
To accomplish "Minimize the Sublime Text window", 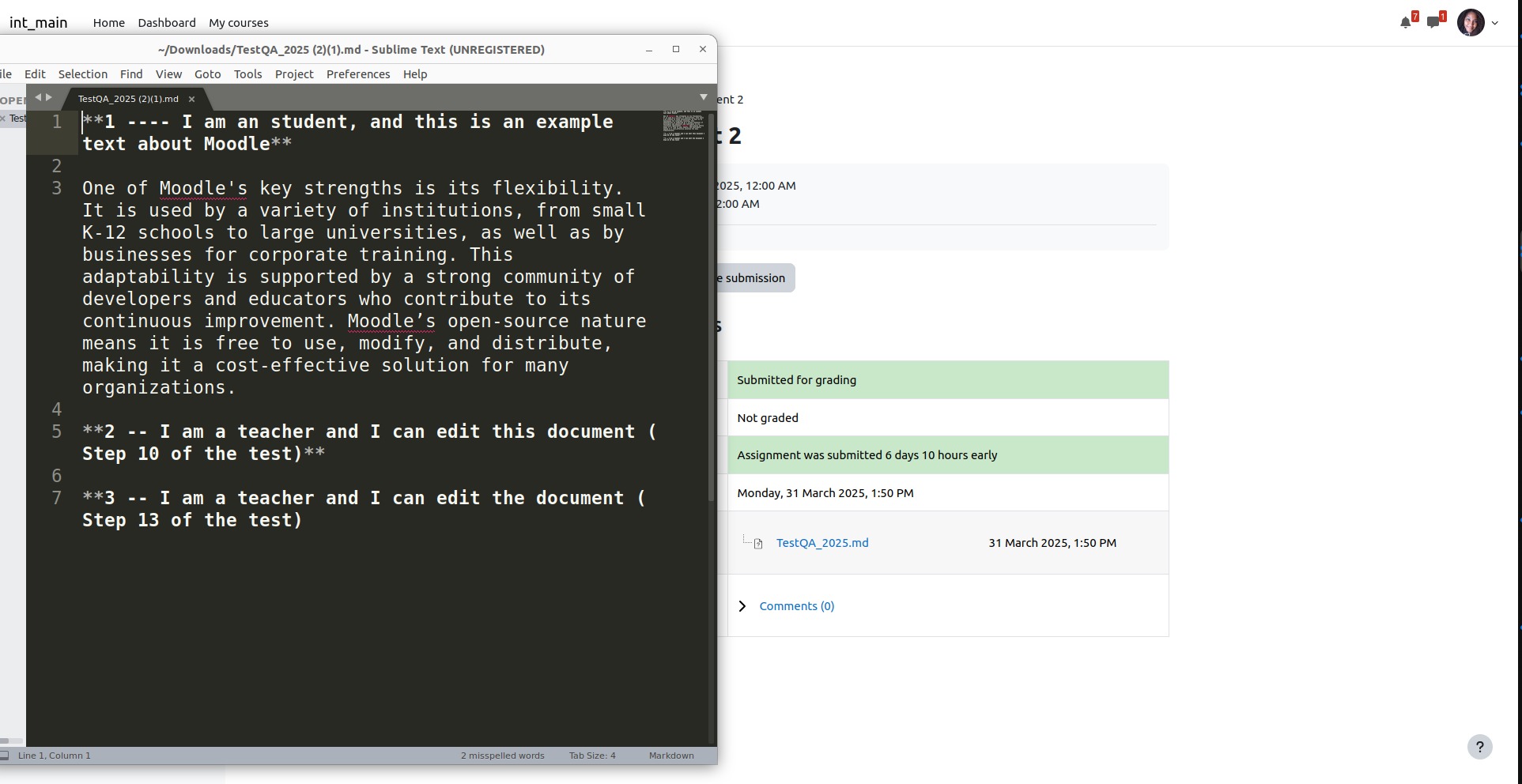I will [x=649, y=50].
